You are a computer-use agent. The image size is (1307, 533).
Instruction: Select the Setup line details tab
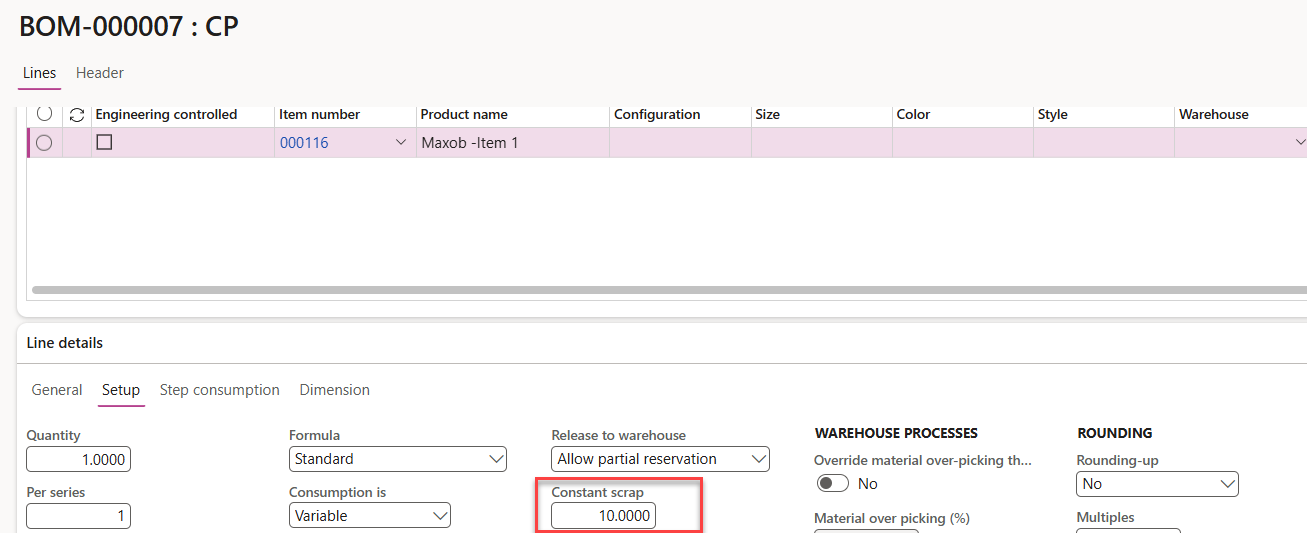point(121,390)
